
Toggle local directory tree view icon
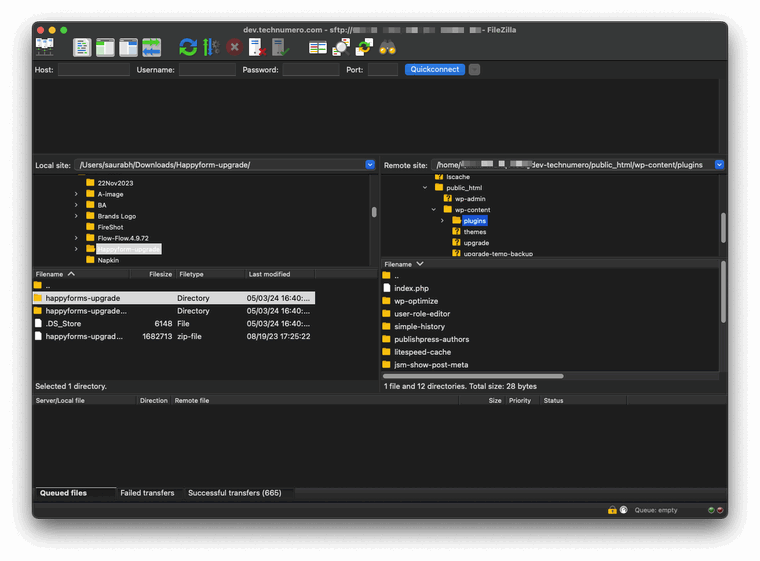click(105, 48)
